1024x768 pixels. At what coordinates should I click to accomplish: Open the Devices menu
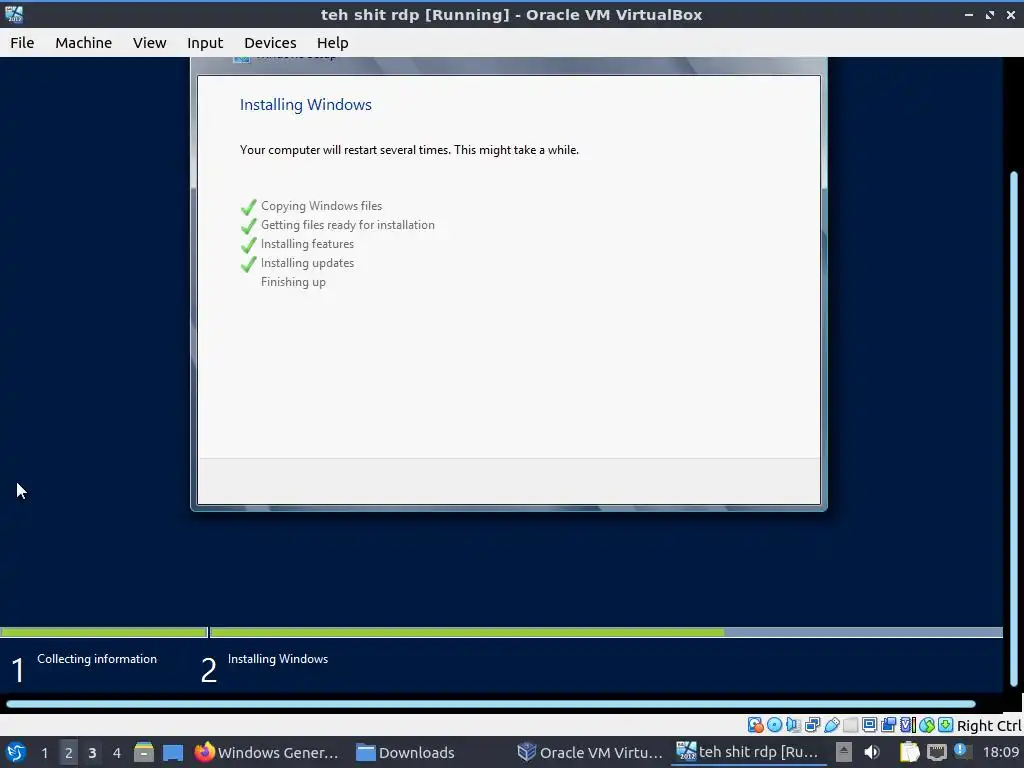(270, 42)
